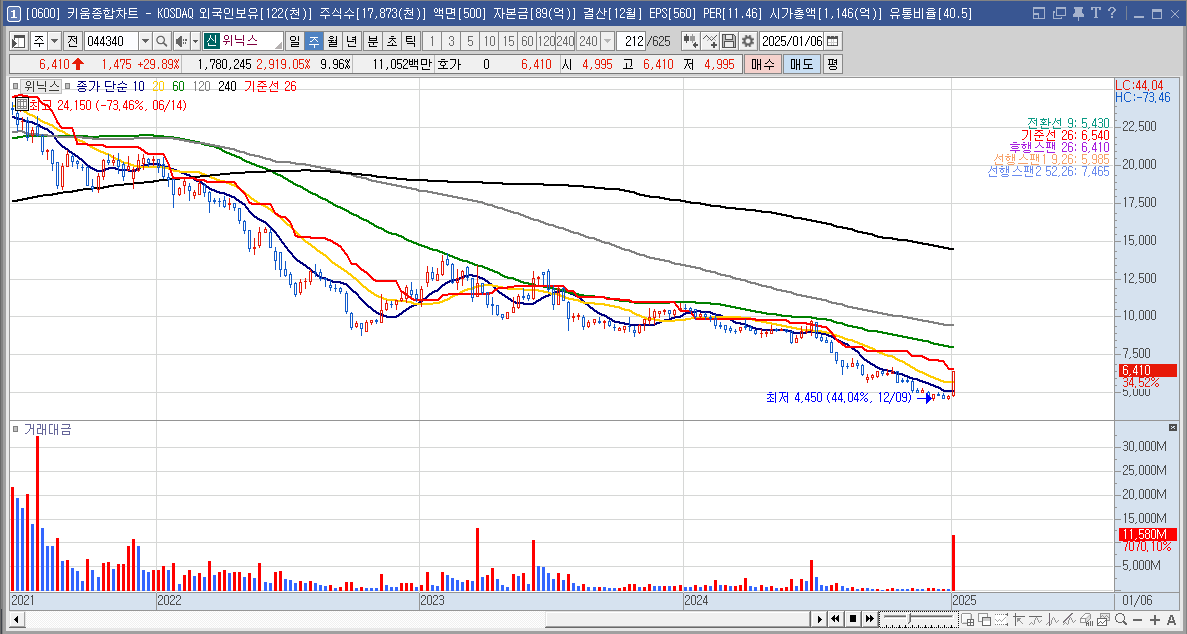Click the stop playback button
The height and width of the screenshot is (634, 1187).
click(852, 620)
